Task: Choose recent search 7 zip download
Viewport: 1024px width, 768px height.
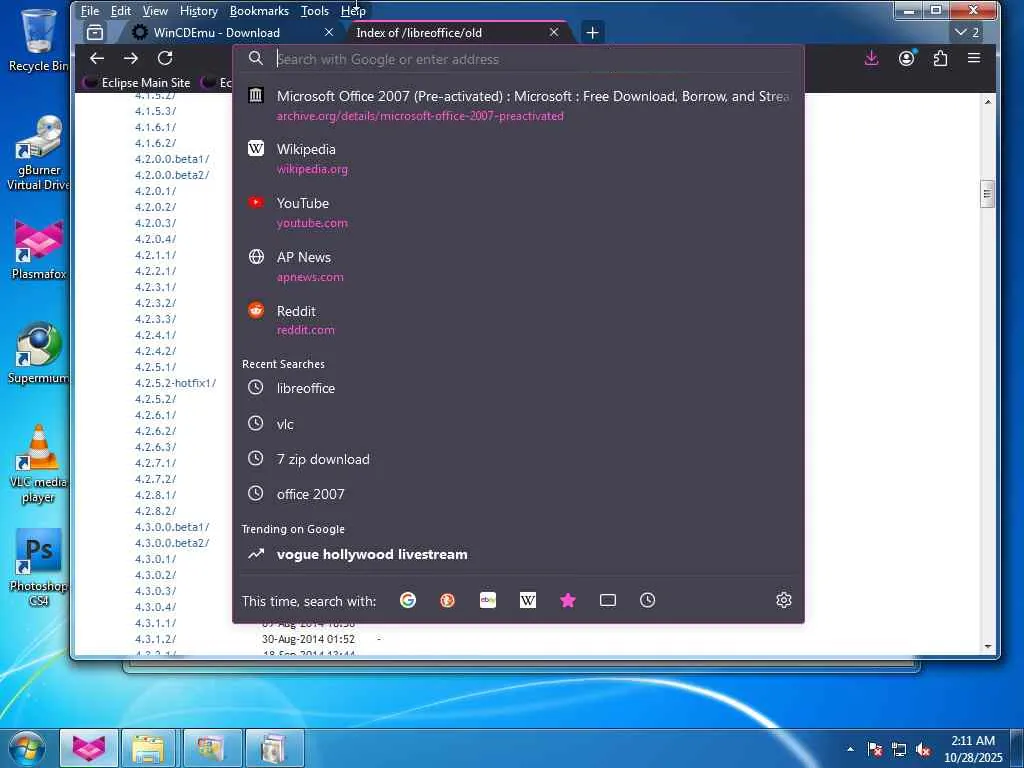Action: tap(519, 459)
